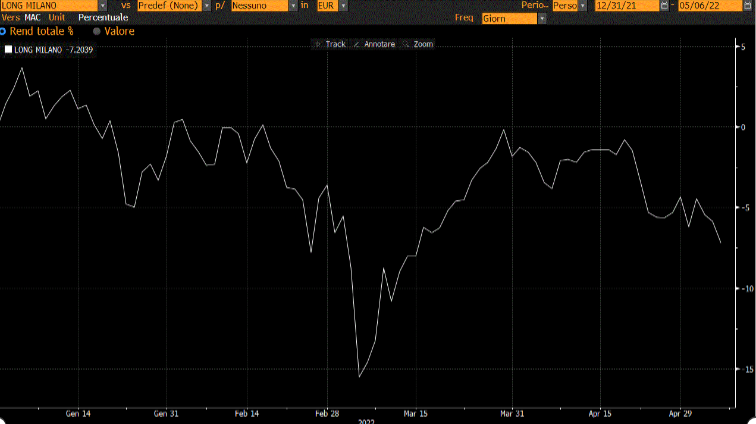Click the Percentuale unit label
Screen dimensions: 756x424
tap(102, 18)
